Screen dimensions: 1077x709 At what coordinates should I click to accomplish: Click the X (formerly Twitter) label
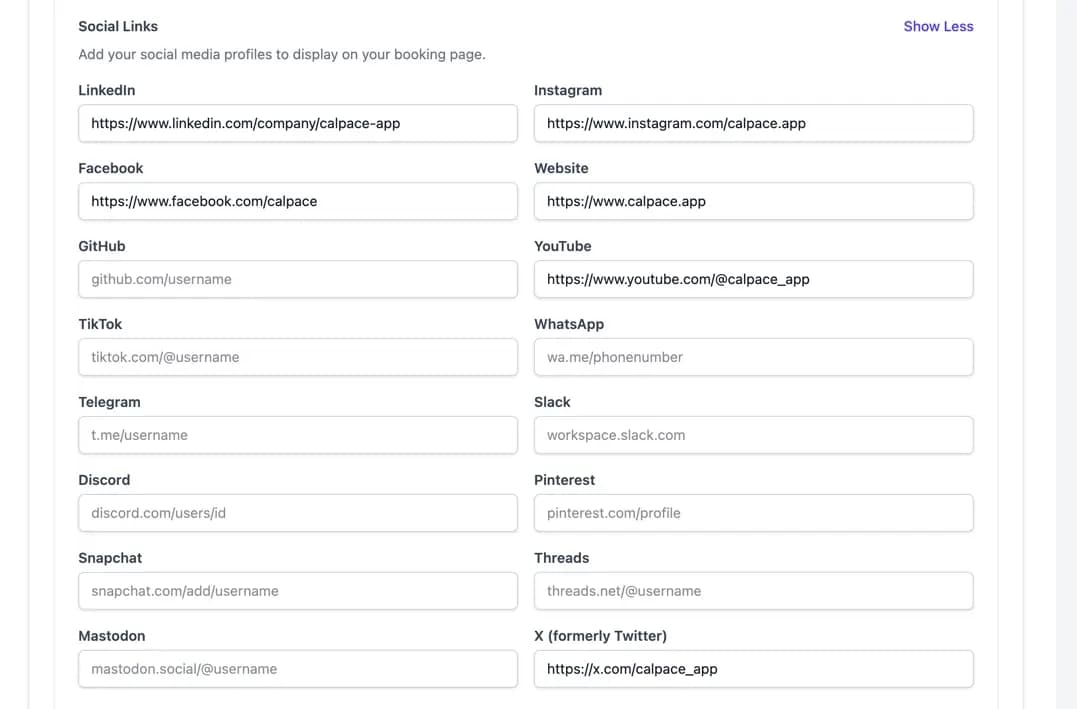click(x=600, y=636)
